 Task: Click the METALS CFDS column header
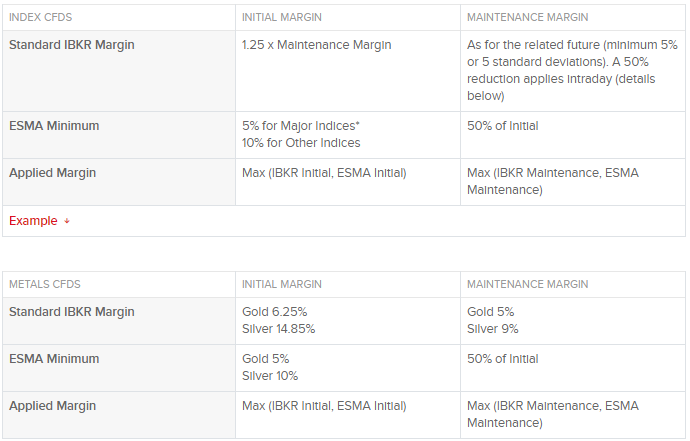click(x=45, y=284)
